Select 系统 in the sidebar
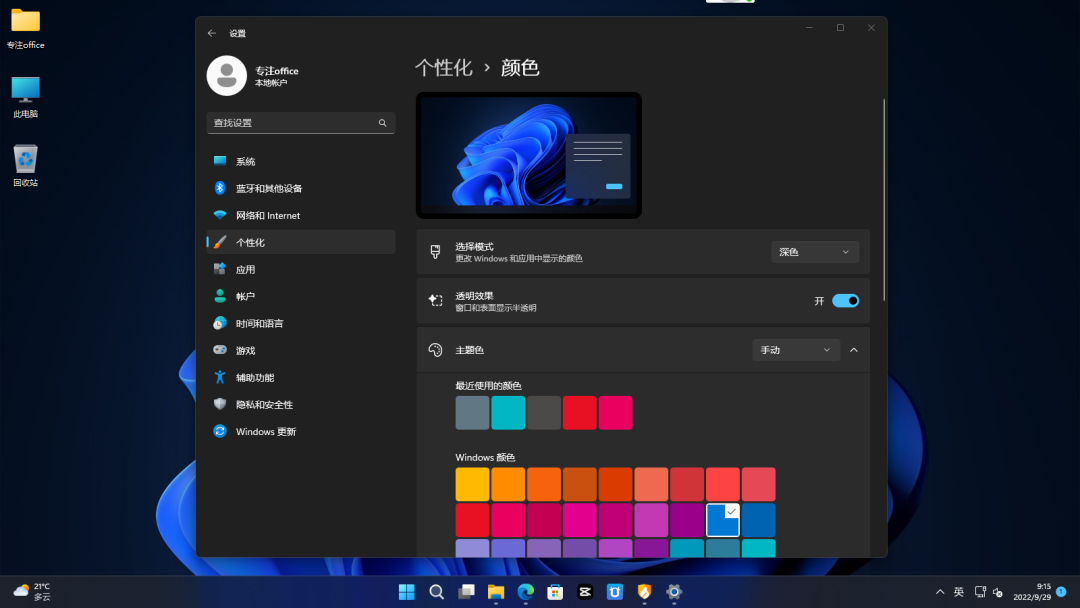This screenshot has height=608, width=1080. 245,161
